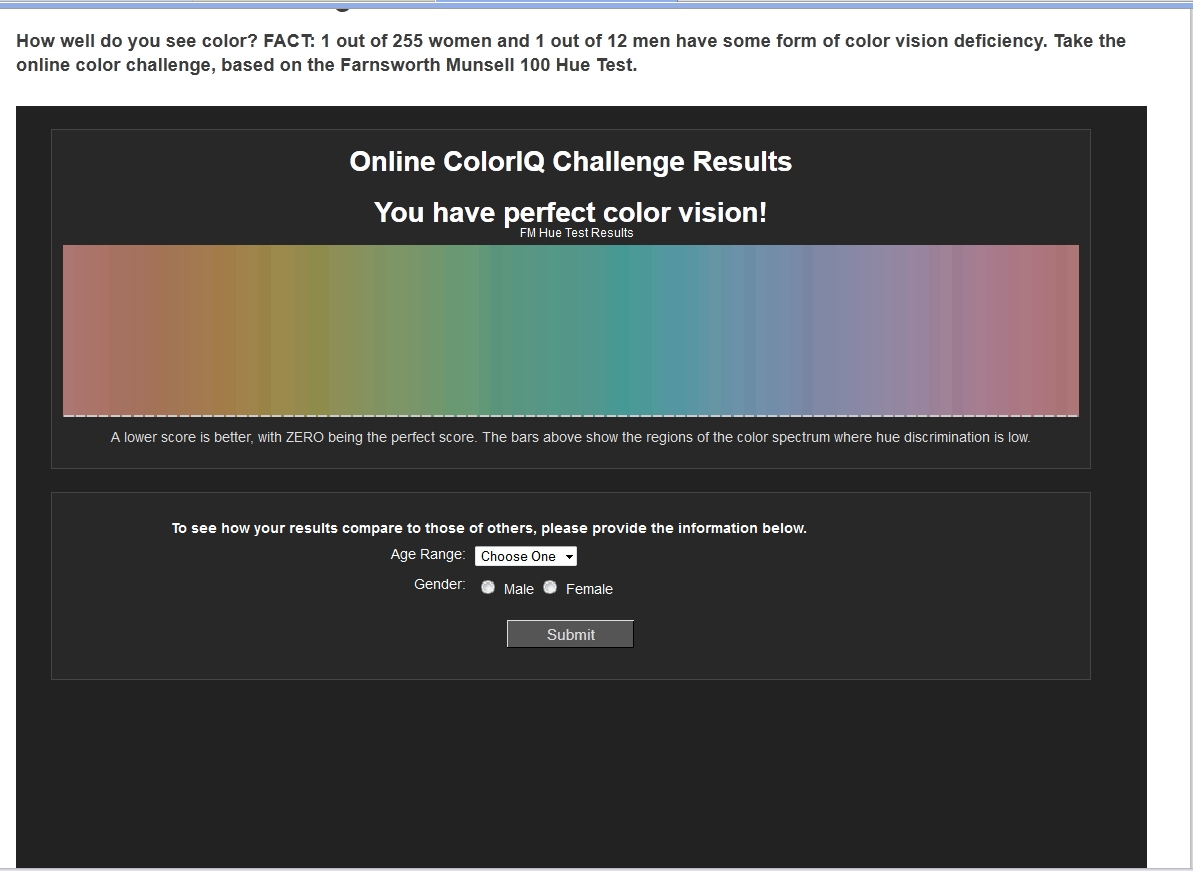Click the FM Hue Test Results spectrum chart
The width and height of the screenshot is (1193, 871).
click(571, 331)
